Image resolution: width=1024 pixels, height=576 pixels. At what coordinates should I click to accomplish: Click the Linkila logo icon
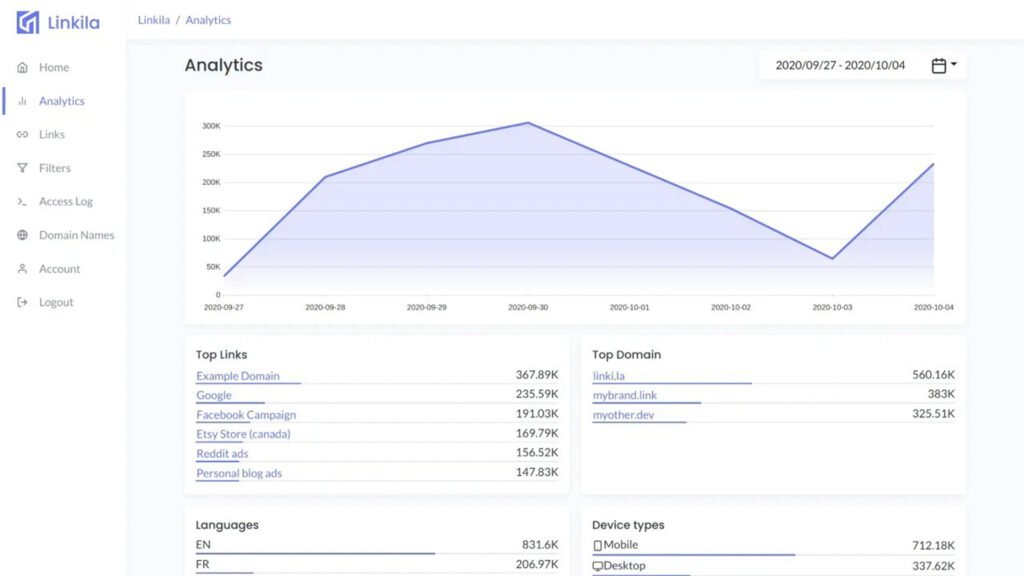[x=27, y=22]
